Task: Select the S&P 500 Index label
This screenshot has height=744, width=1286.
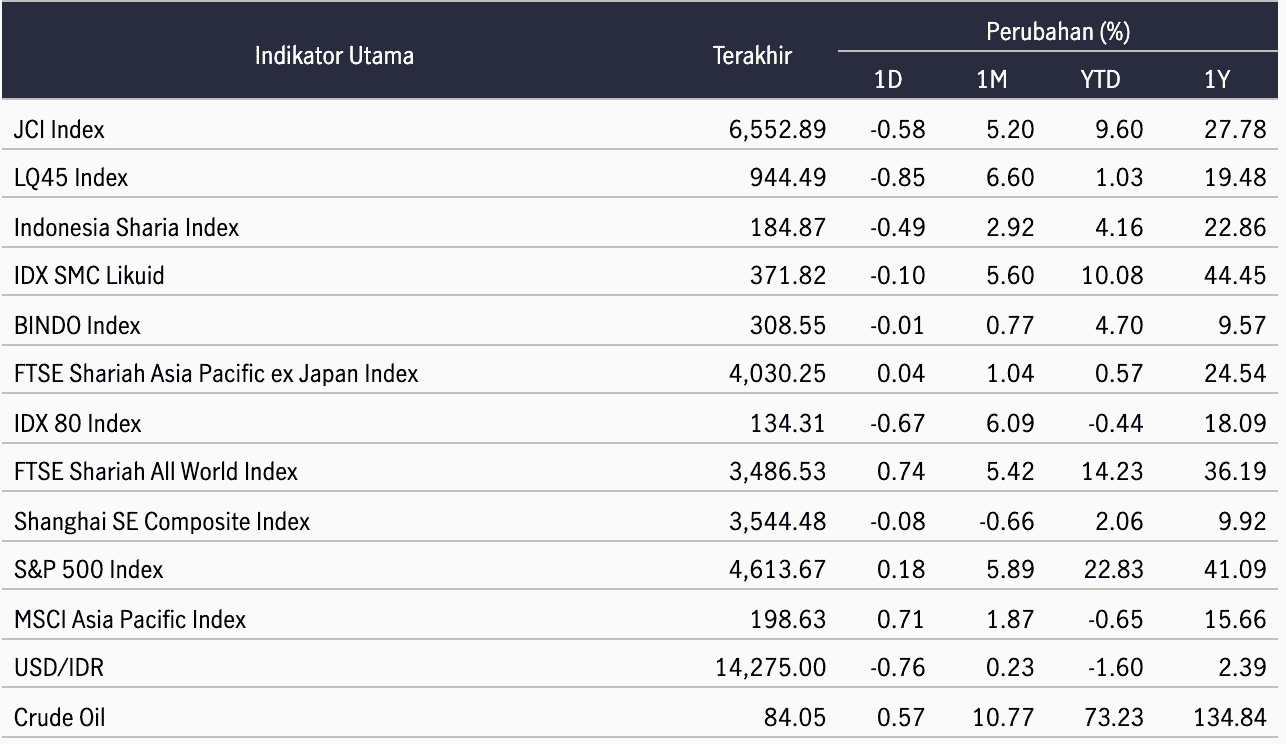Action: [89, 569]
